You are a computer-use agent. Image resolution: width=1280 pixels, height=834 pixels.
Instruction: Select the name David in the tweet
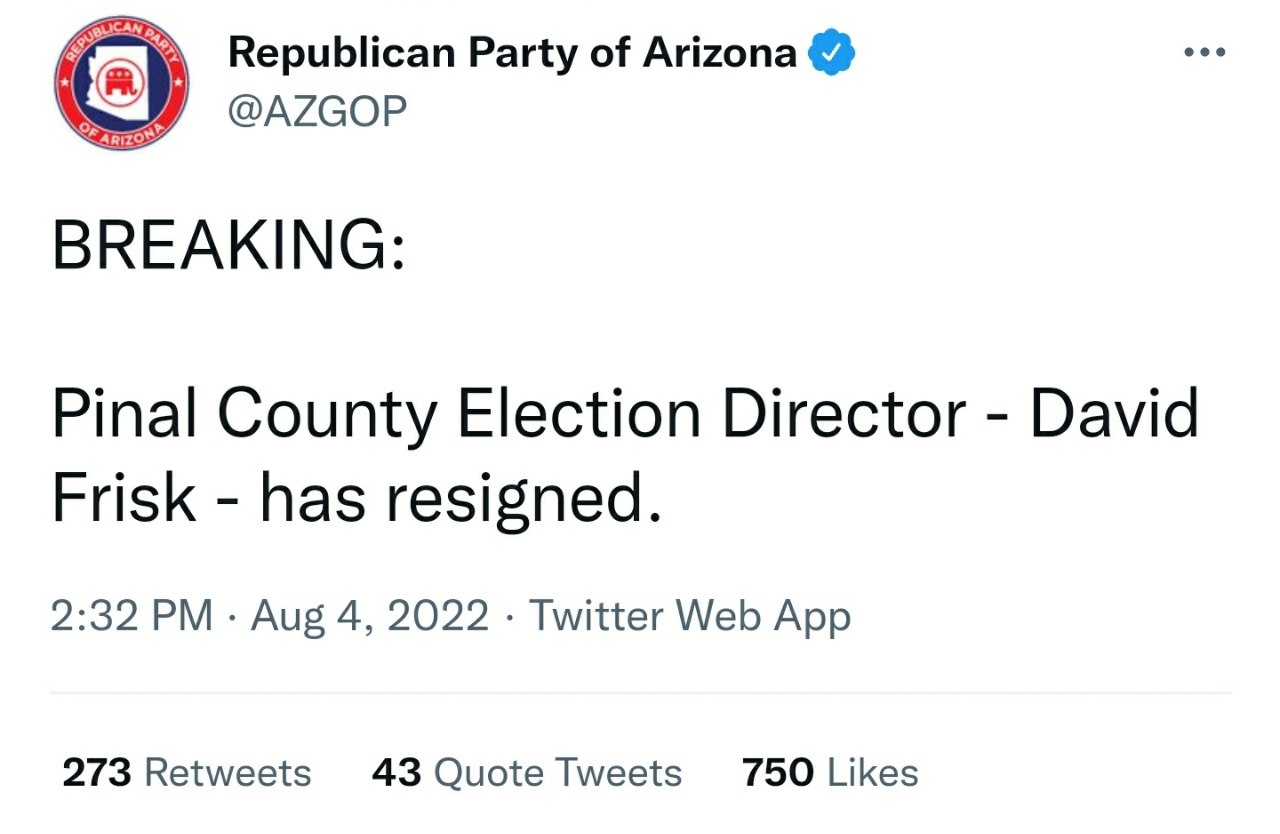point(1115,414)
